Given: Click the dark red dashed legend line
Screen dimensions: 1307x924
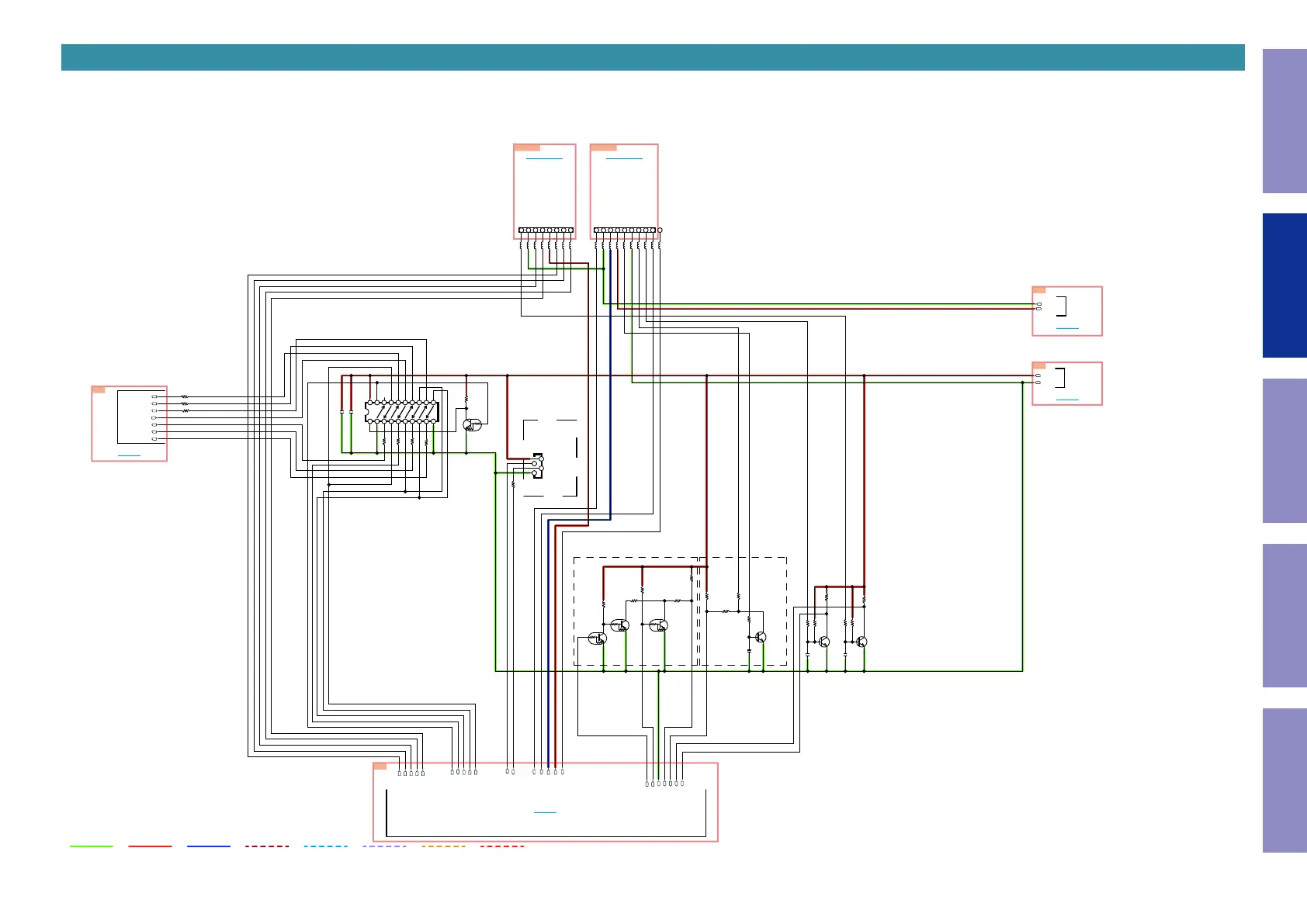Looking at the screenshot, I should 267,846.
